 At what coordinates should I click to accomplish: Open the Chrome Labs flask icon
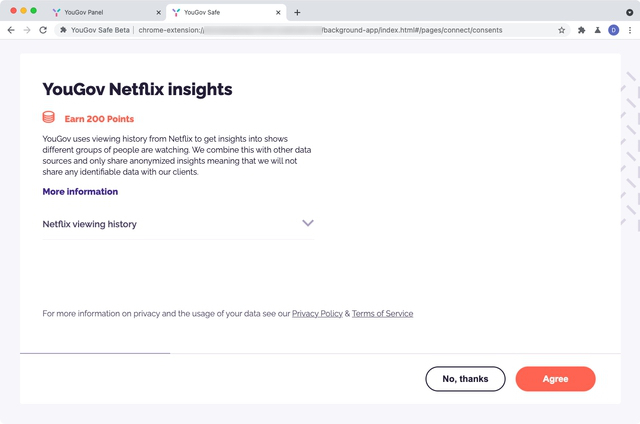point(598,30)
